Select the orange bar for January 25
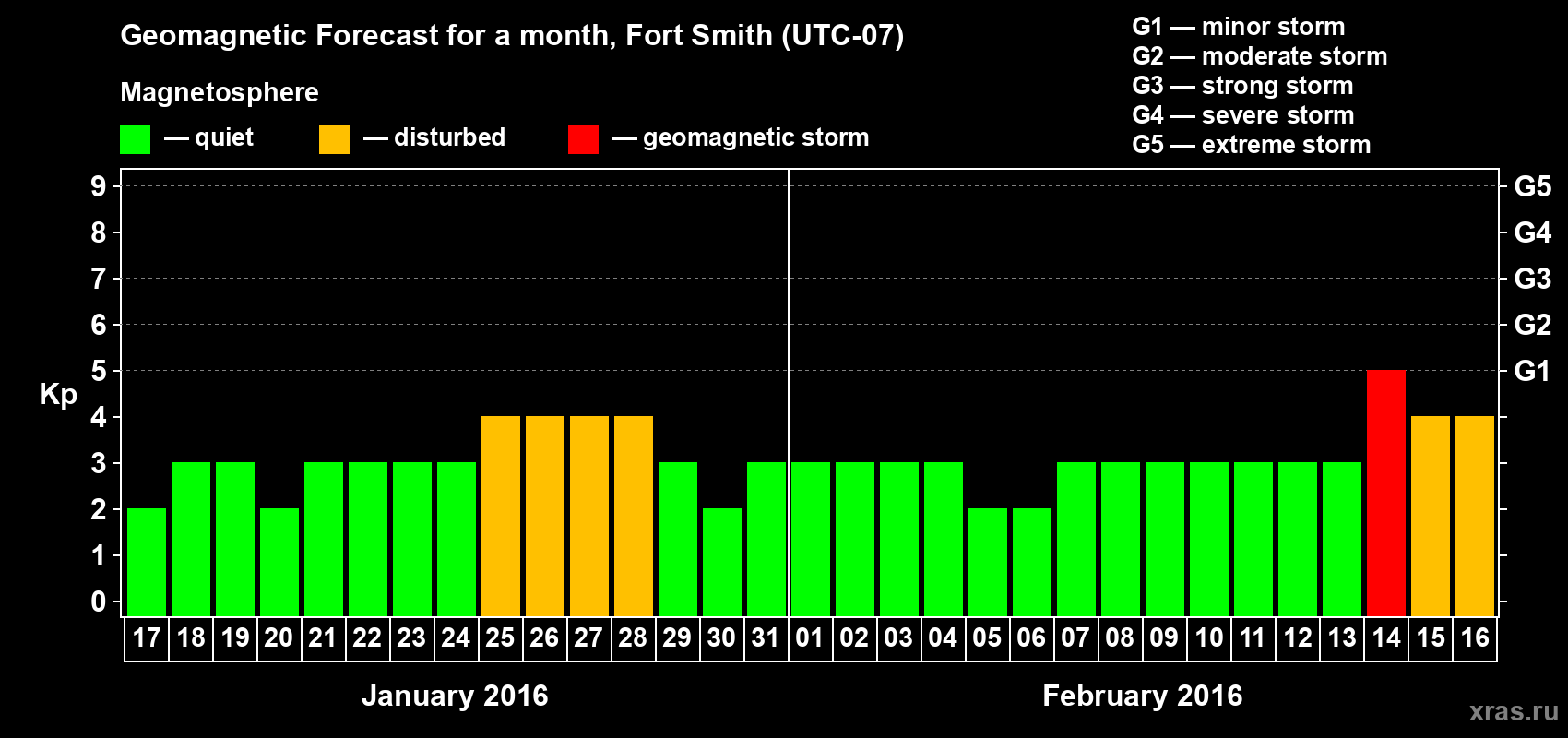Image resolution: width=1568 pixels, height=738 pixels. click(501, 516)
